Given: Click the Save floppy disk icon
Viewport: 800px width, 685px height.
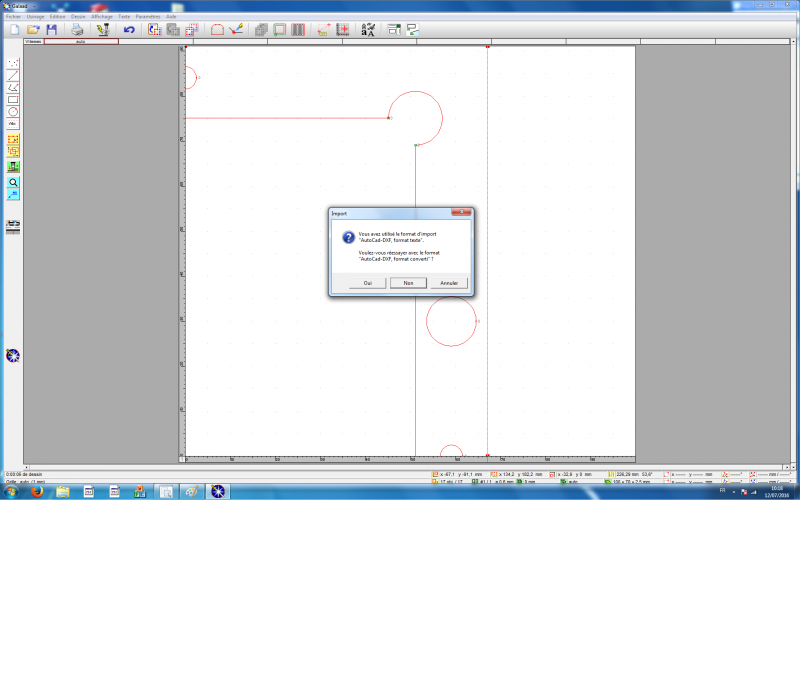Looking at the screenshot, I should coord(51,30).
